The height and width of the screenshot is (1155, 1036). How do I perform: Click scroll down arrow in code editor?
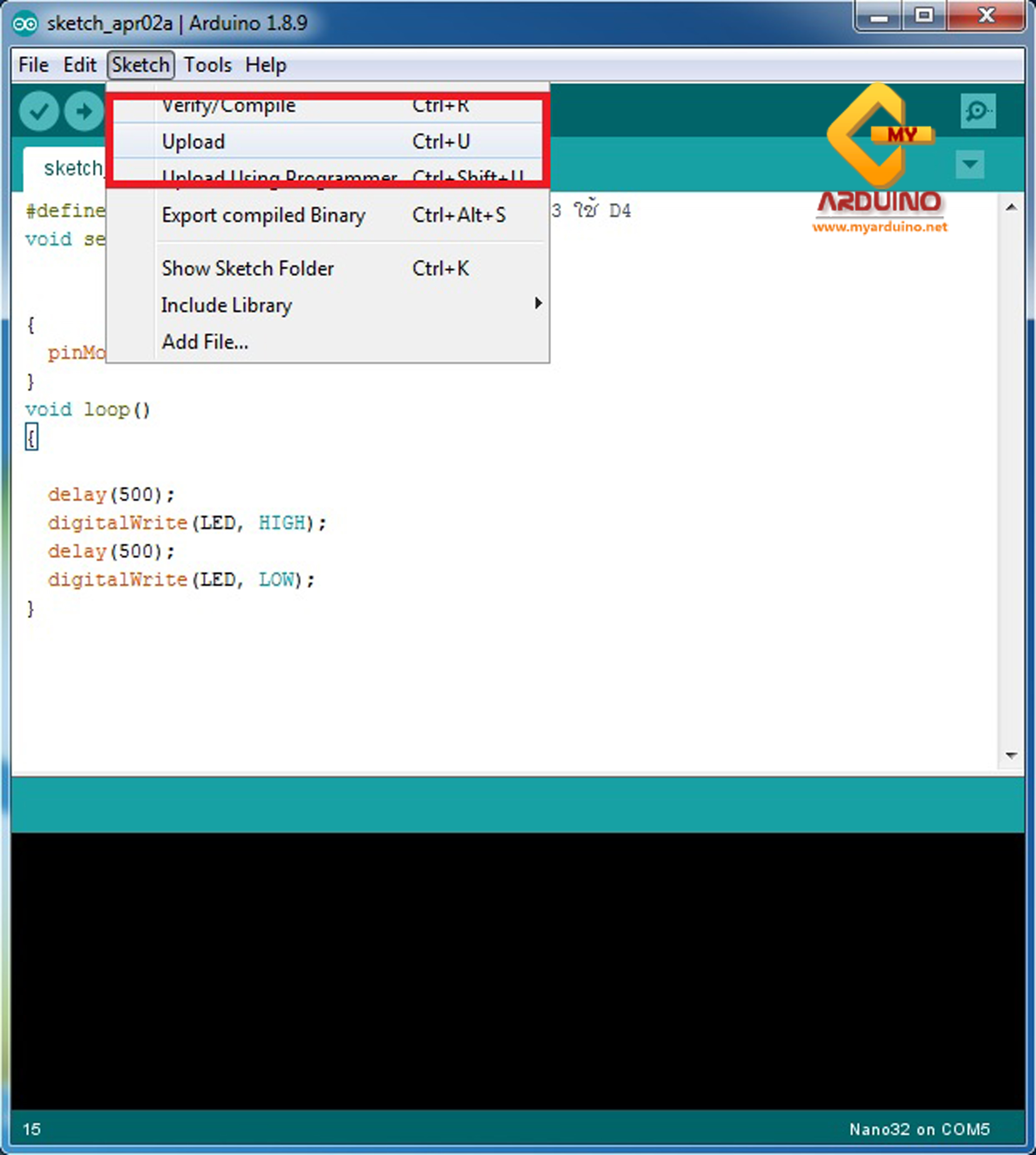(1011, 755)
